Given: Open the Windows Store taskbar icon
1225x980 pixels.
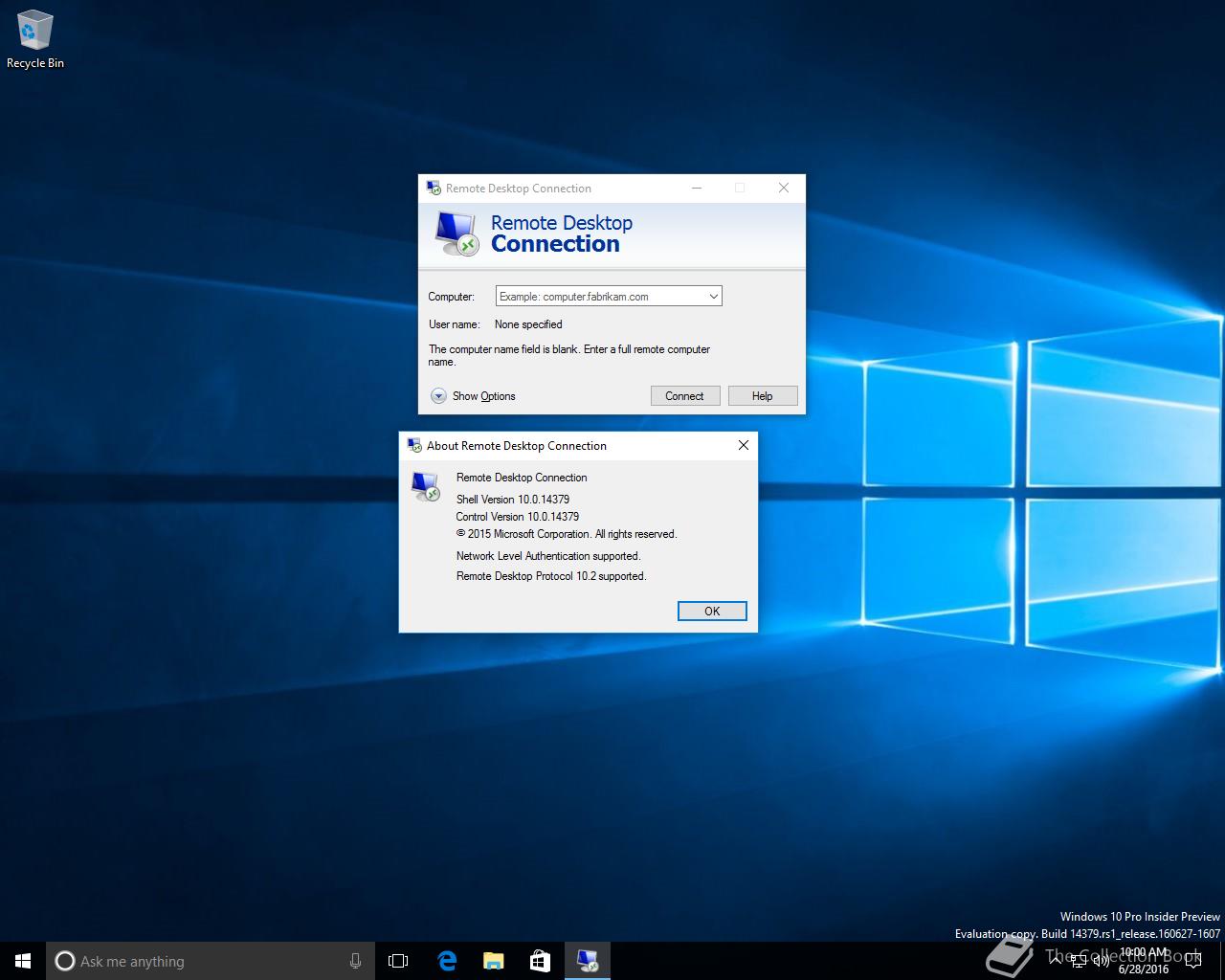Looking at the screenshot, I should (x=540, y=961).
